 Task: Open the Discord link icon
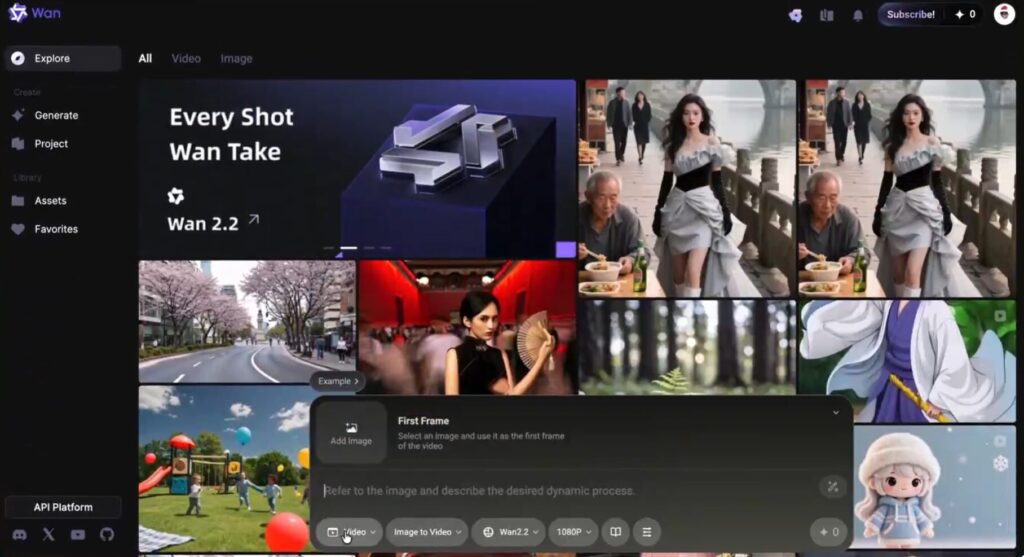[x=20, y=534]
